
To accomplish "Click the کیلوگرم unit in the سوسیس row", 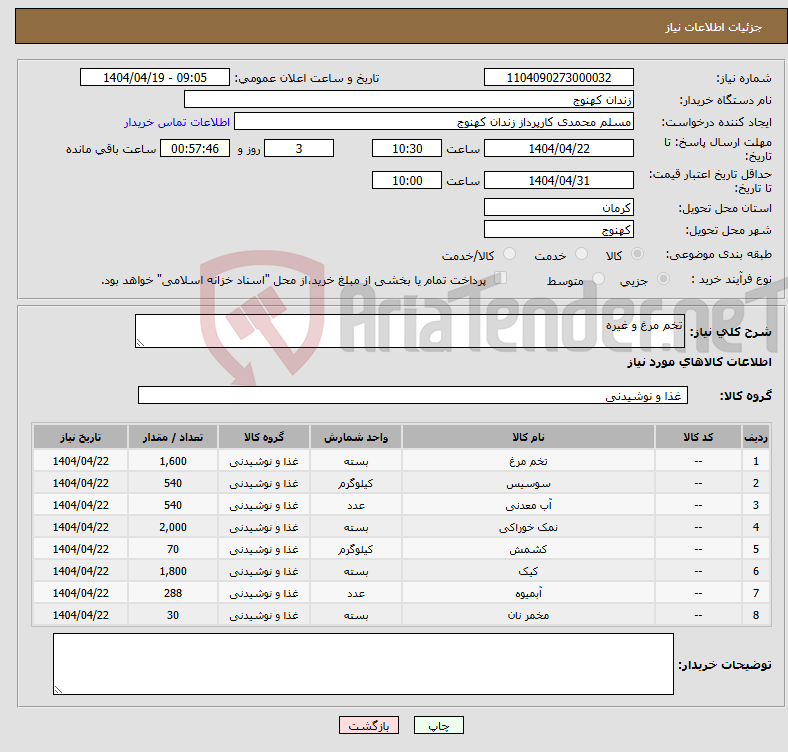I will [x=356, y=483].
